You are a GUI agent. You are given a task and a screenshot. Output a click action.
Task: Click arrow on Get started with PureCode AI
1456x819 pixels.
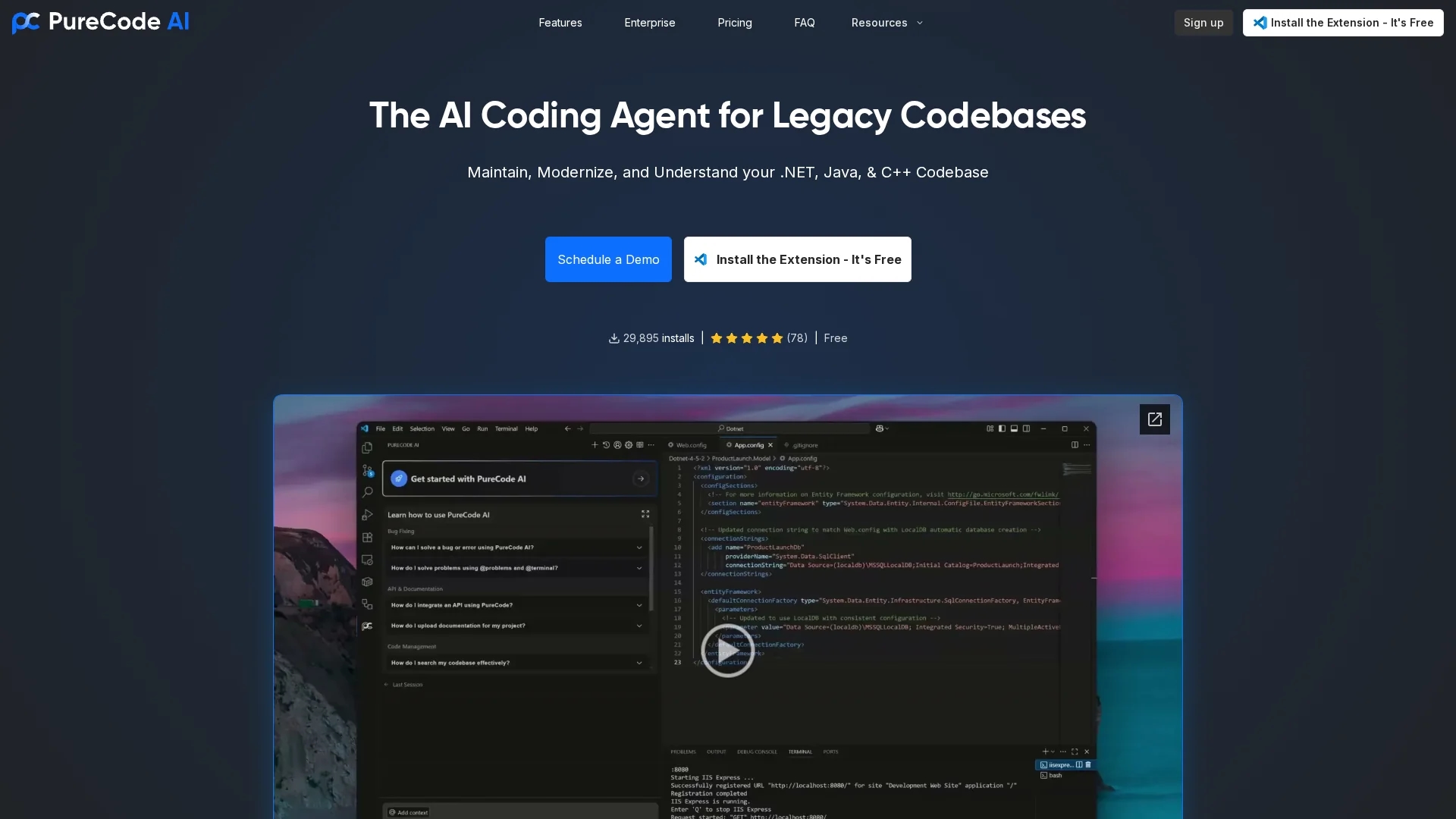[x=641, y=479]
